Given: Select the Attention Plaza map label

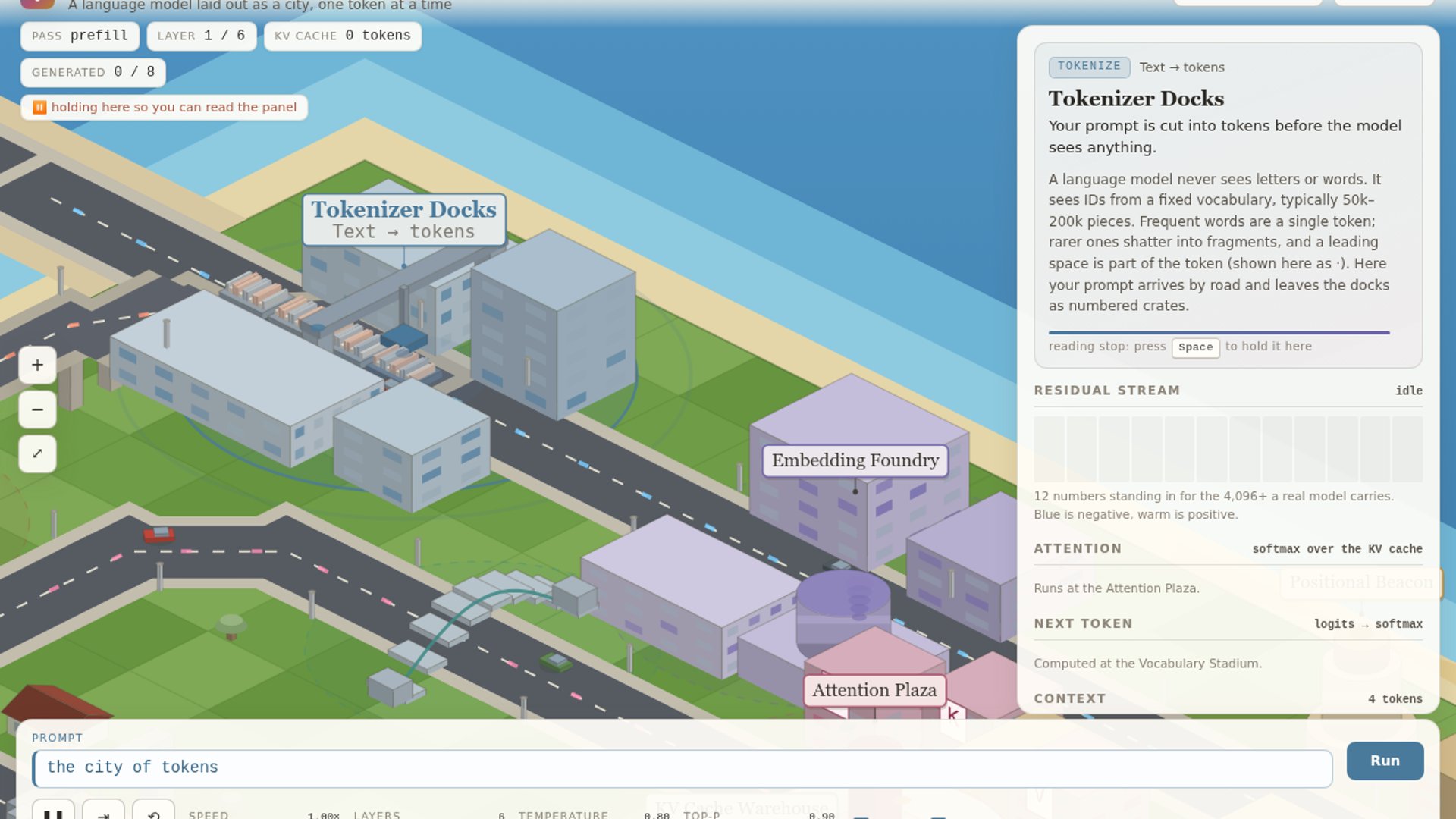Looking at the screenshot, I should click(x=874, y=690).
